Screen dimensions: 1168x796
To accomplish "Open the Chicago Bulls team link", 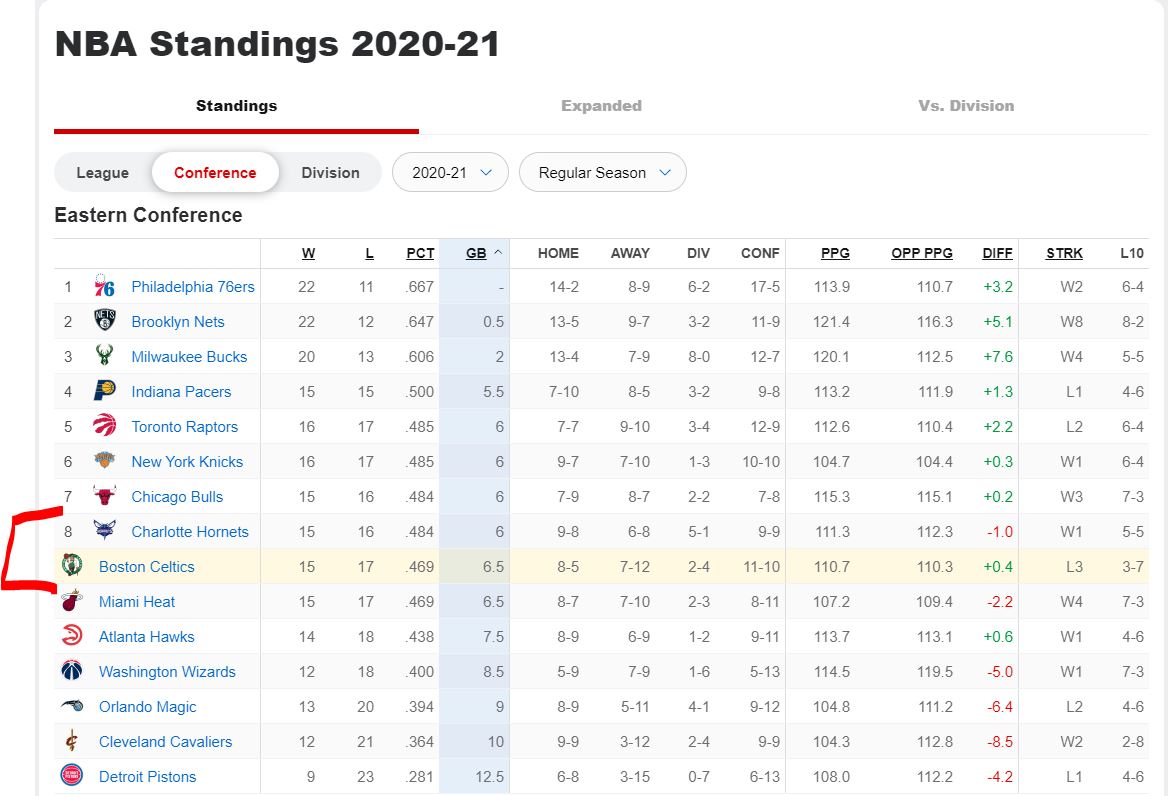I will [x=177, y=497].
